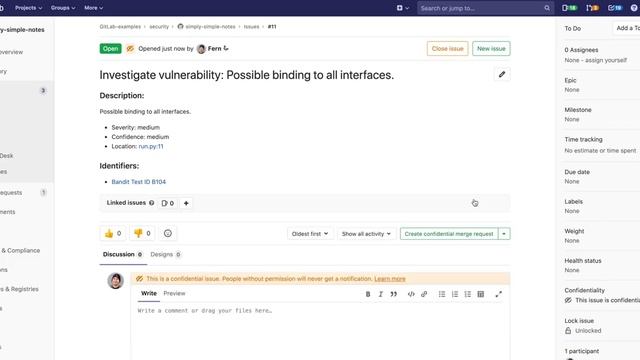
Task: Apply bold formatting in comment editor
Action: 368,294
